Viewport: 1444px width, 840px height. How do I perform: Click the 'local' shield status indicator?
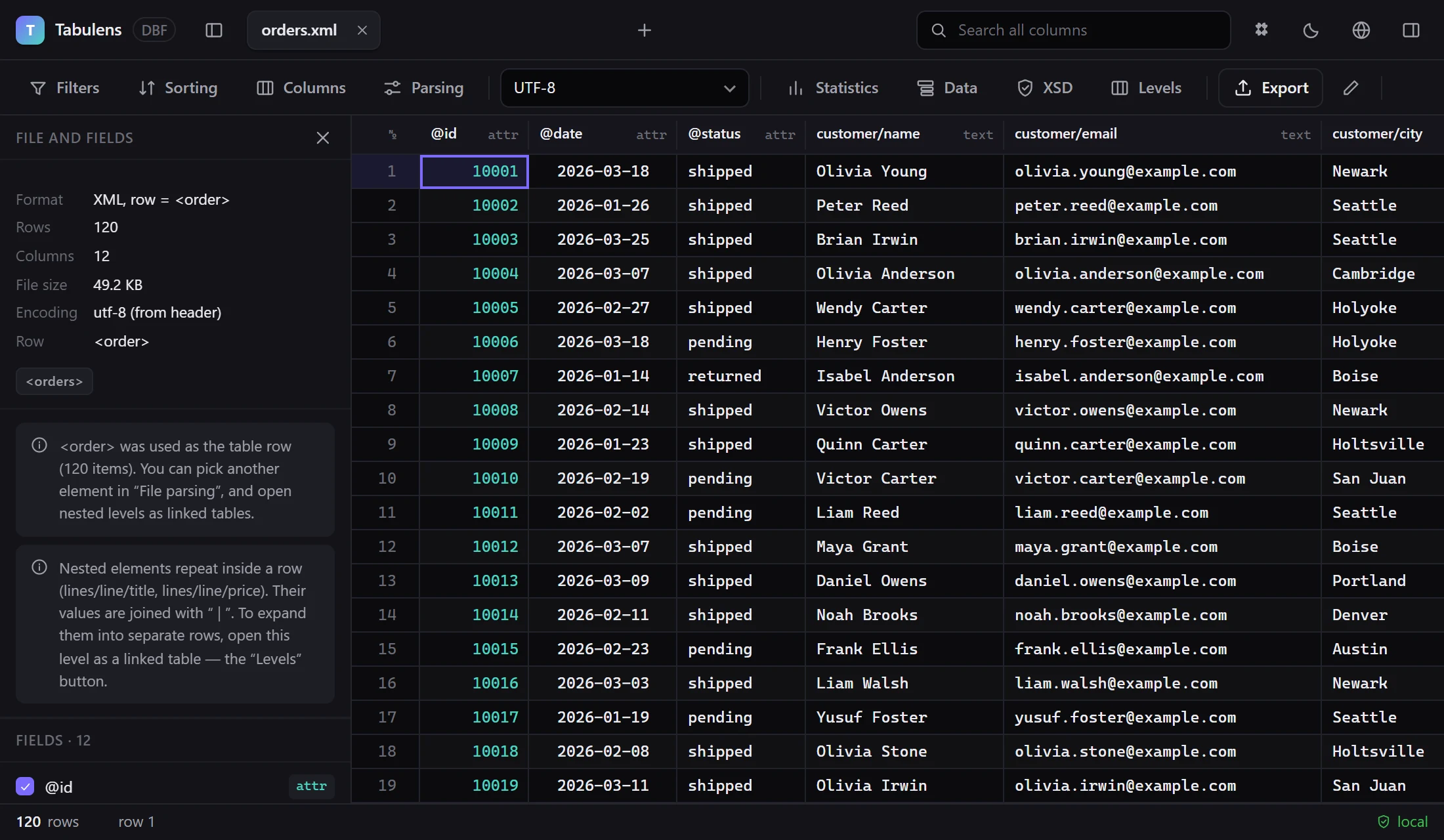[x=1403, y=822]
